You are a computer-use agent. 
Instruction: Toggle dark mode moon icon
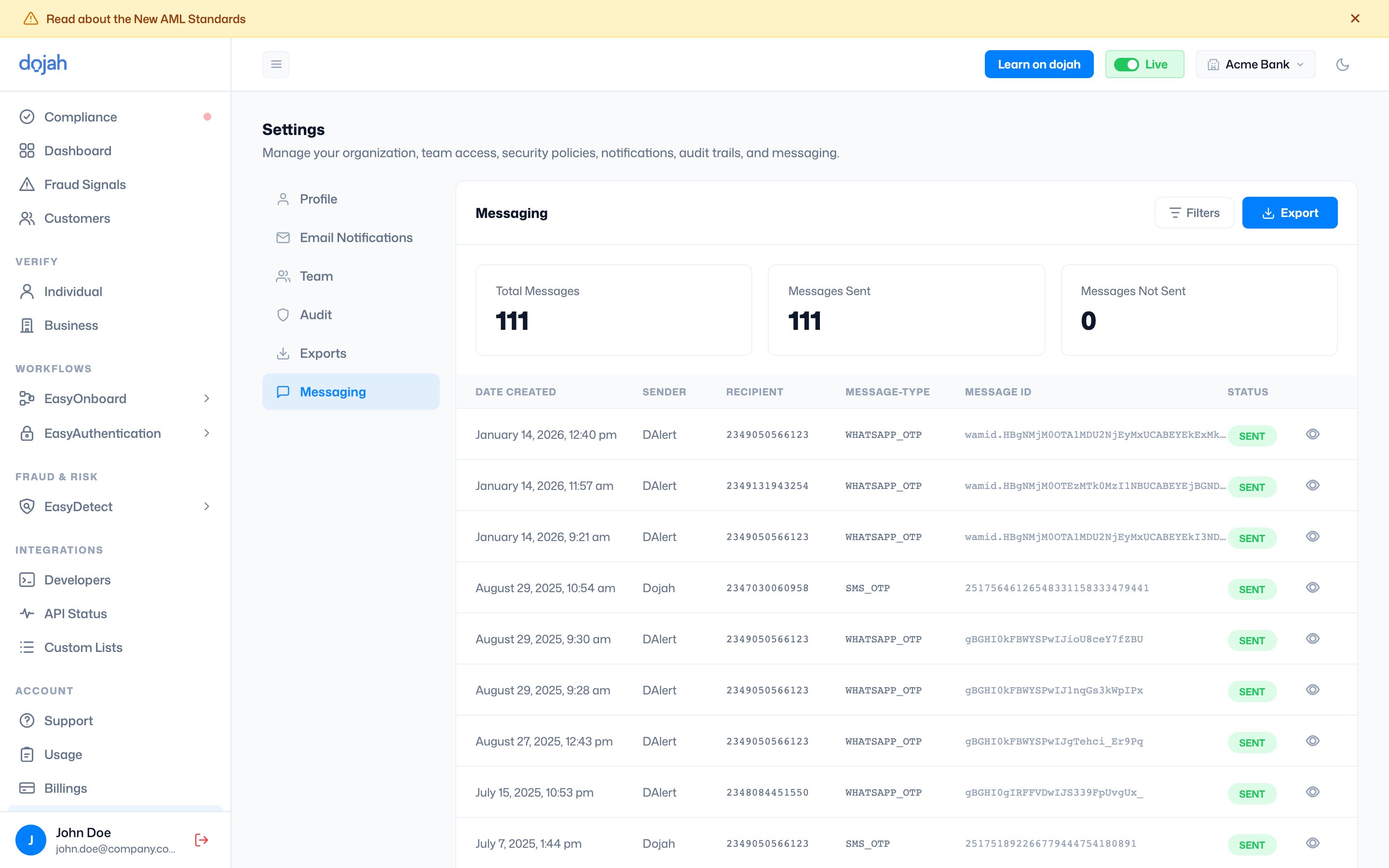[1342, 64]
